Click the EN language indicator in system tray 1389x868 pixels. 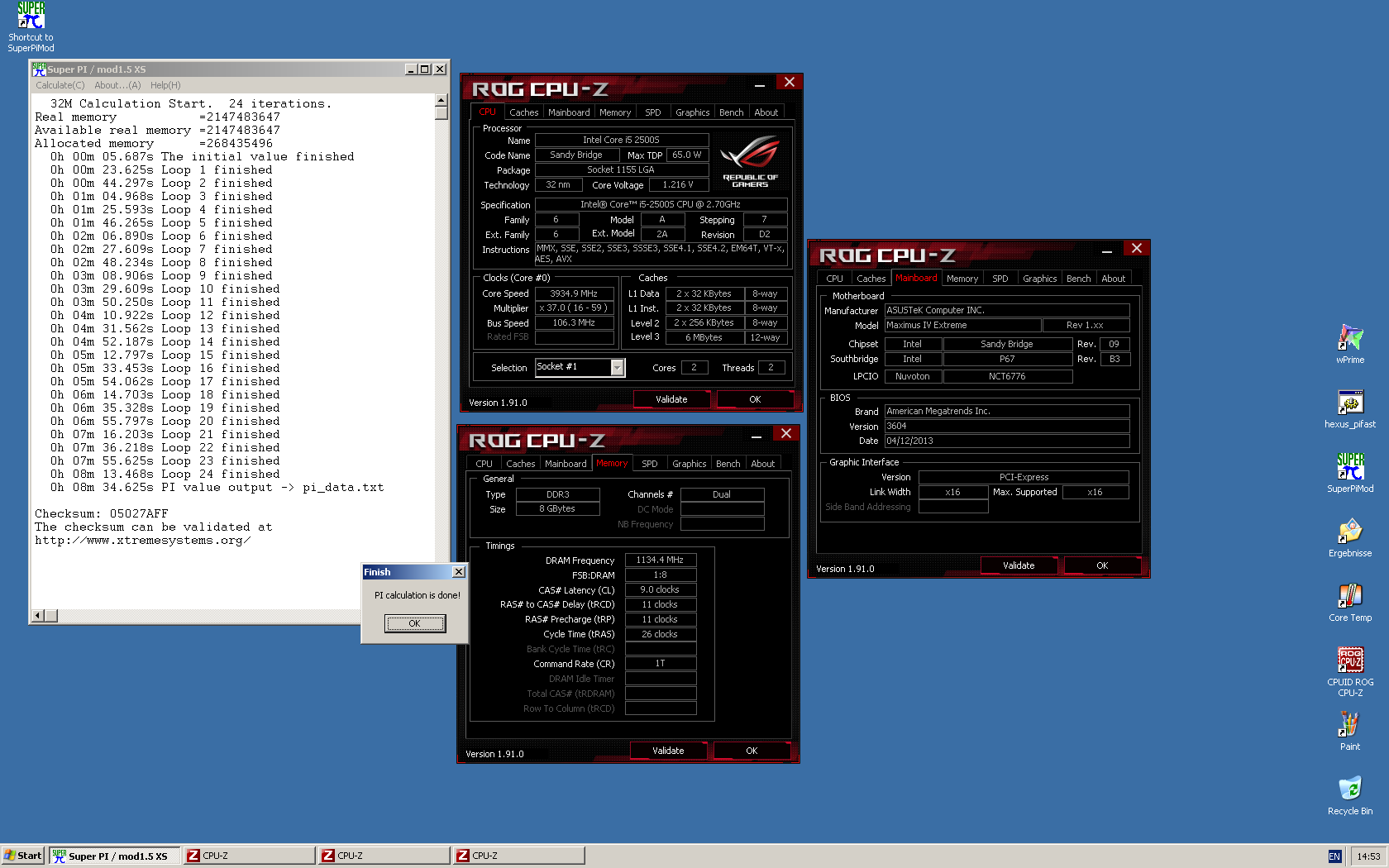[x=1334, y=856]
